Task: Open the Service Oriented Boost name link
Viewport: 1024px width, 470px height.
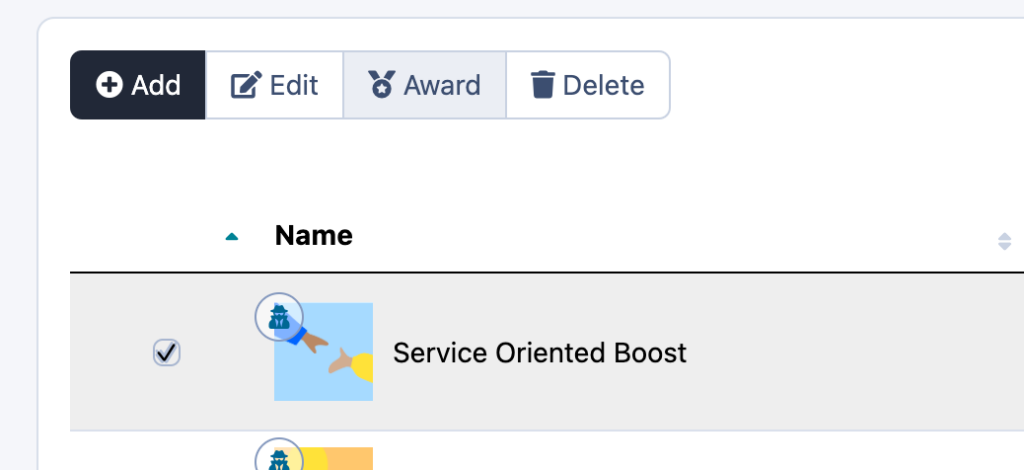Action: [539, 353]
